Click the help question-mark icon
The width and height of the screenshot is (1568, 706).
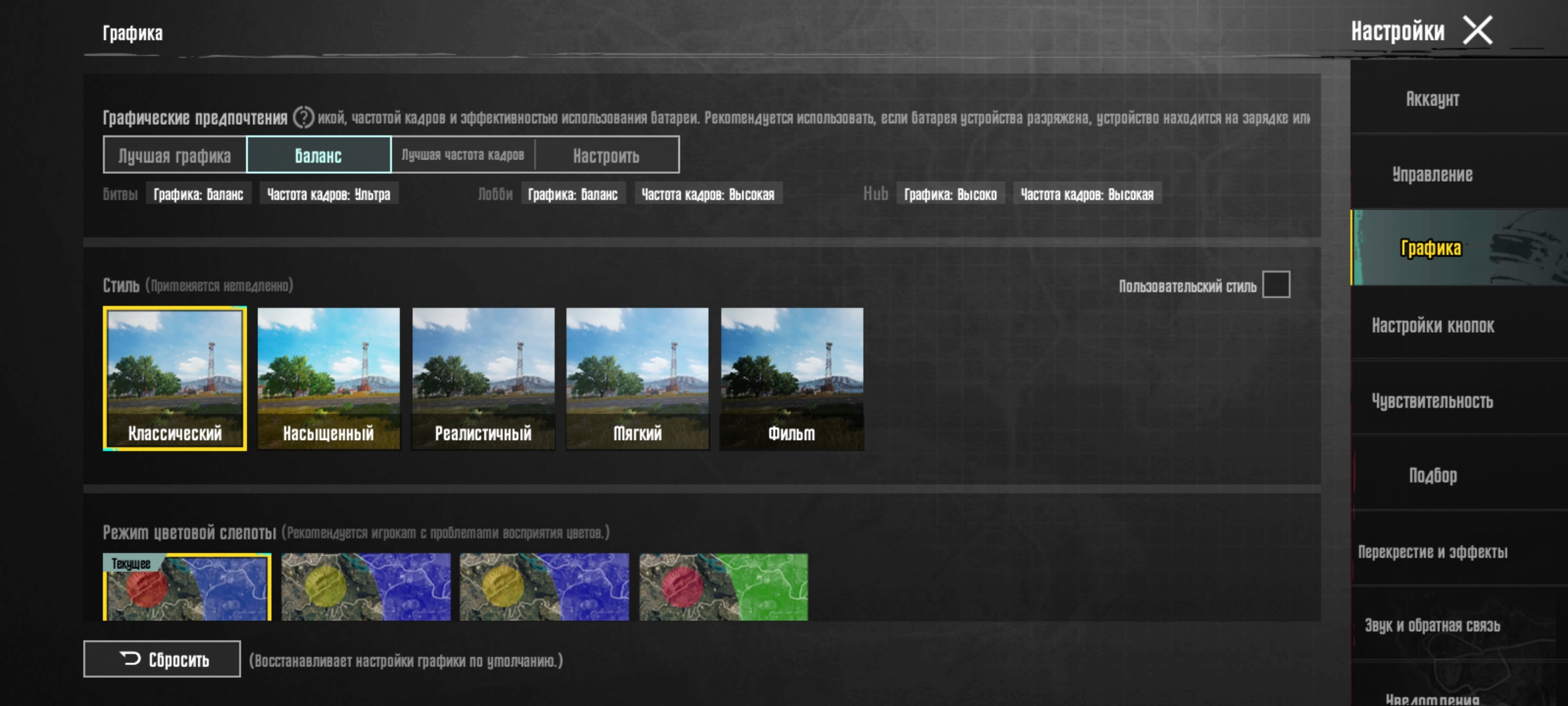coord(303,118)
